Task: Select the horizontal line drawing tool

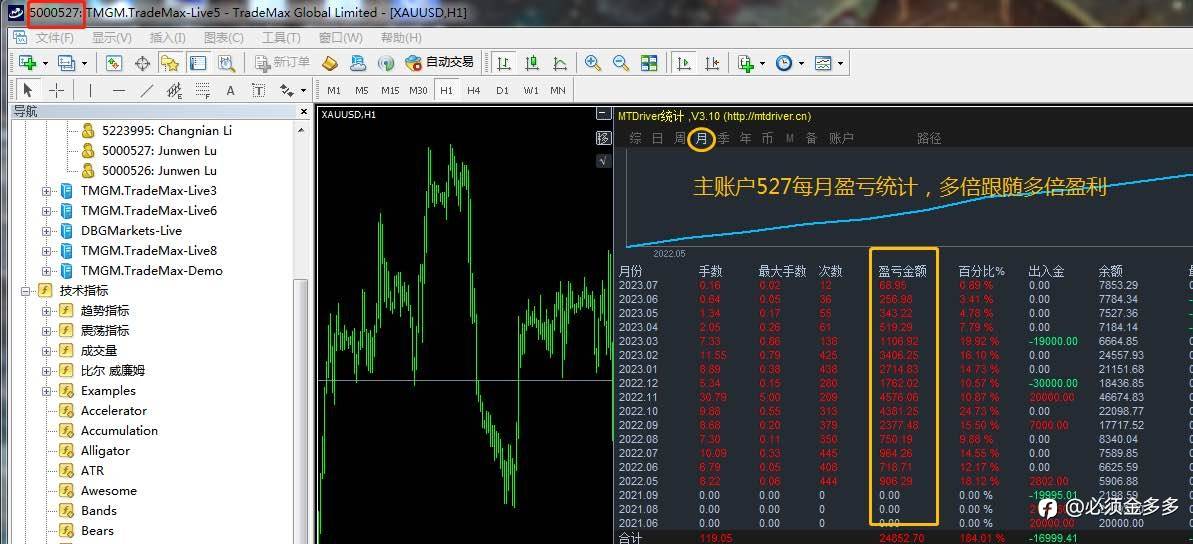Action: coord(119,91)
